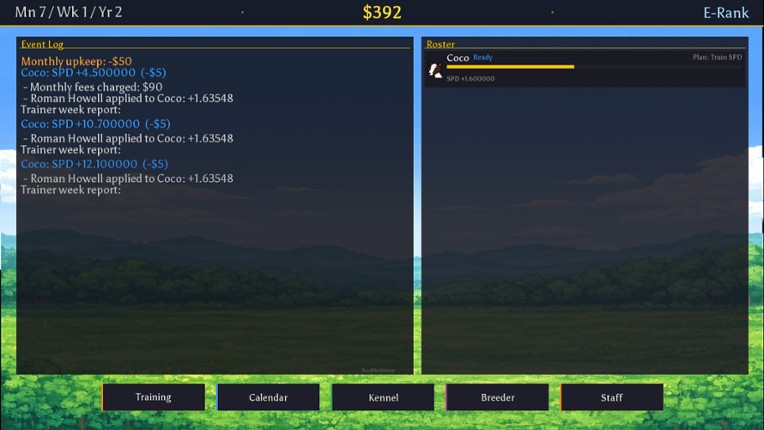The width and height of the screenshot is (764, 430).
Task: Click Coco's dog portrait icon
Action: tap(435, 70)
